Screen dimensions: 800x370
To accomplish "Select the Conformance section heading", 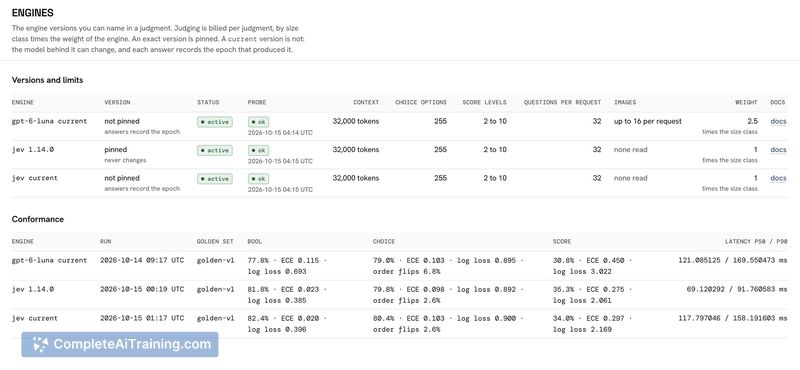I will (x=38, y=219).
